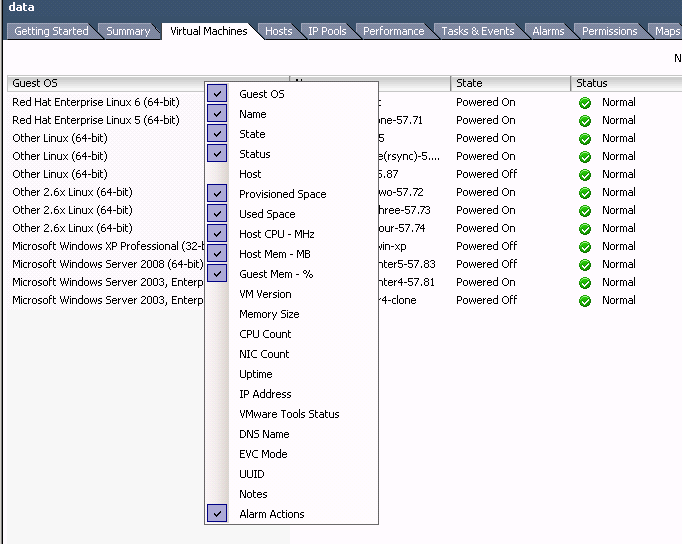Switch to the Alarms tab
The height and width of the screenshot is (544, 682).
[x=548, y=31]
